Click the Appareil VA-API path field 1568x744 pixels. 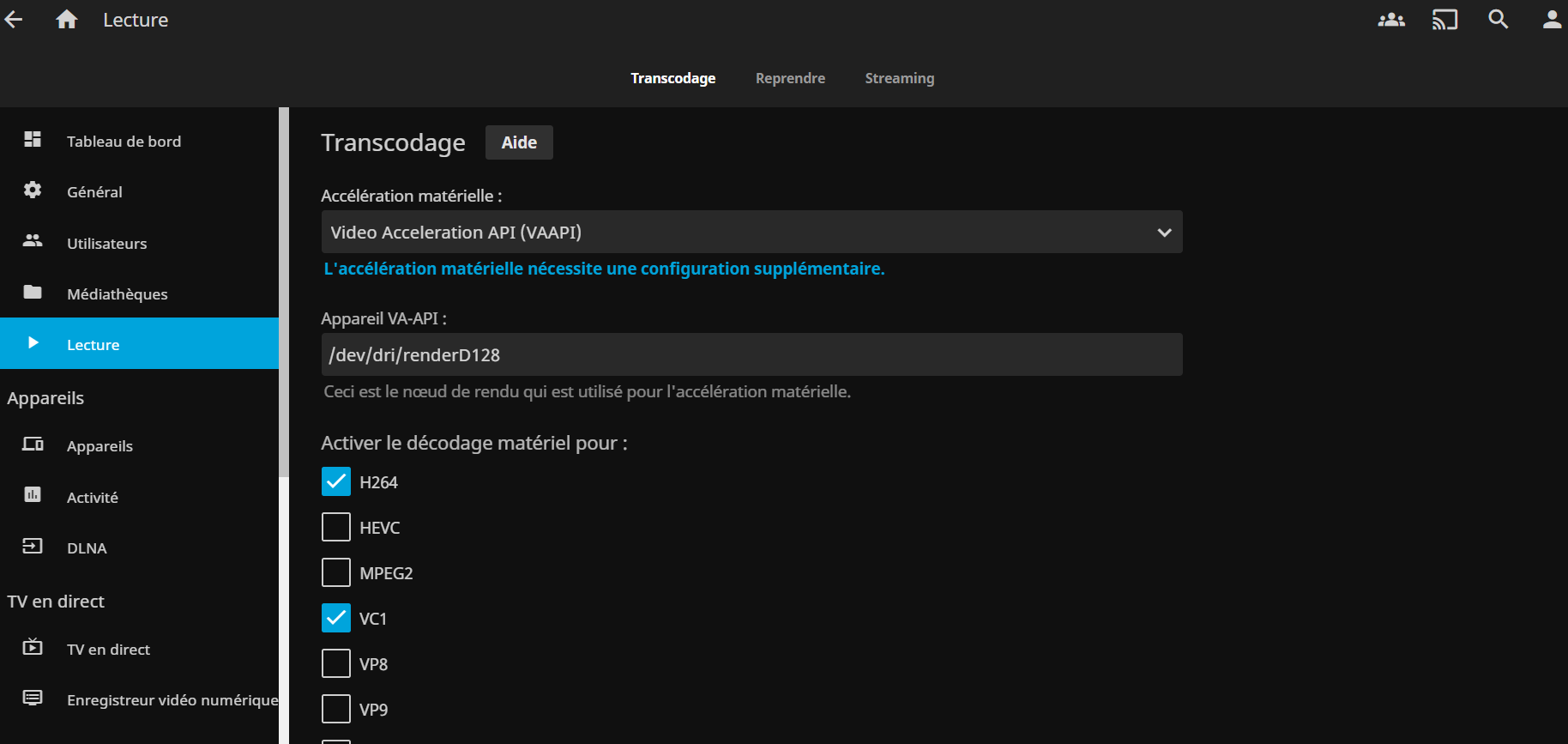coord(751,355)
